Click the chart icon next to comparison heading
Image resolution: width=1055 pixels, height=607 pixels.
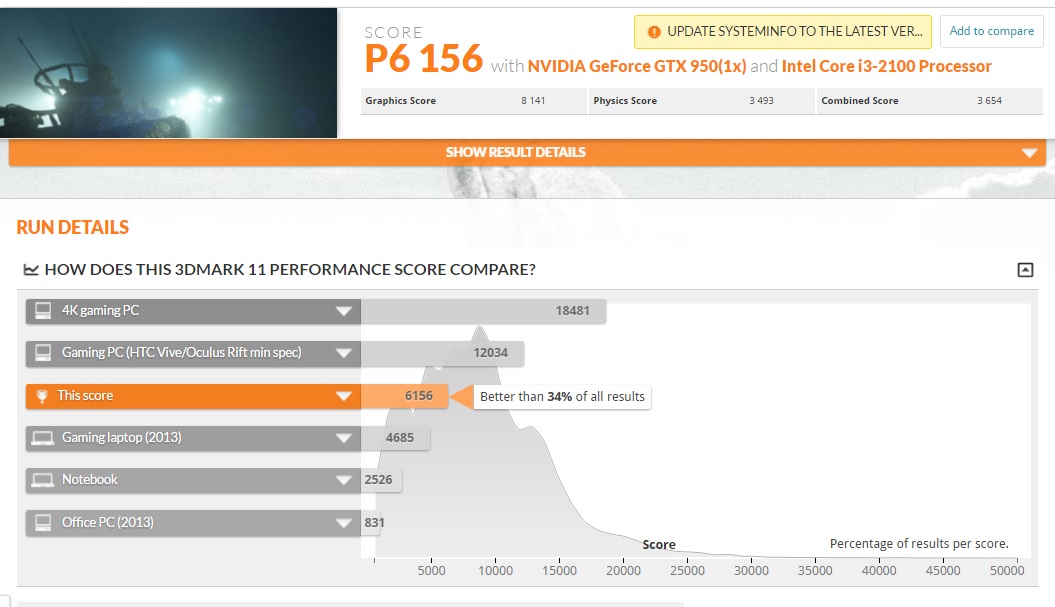[31, 270]
